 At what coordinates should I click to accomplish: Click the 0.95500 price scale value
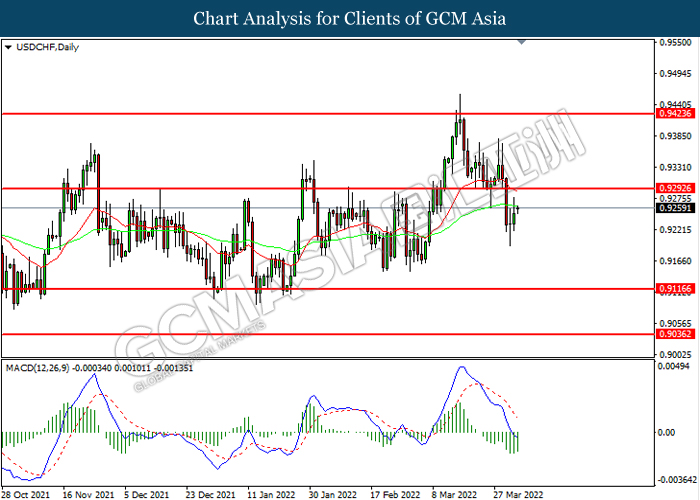[676, 43]
